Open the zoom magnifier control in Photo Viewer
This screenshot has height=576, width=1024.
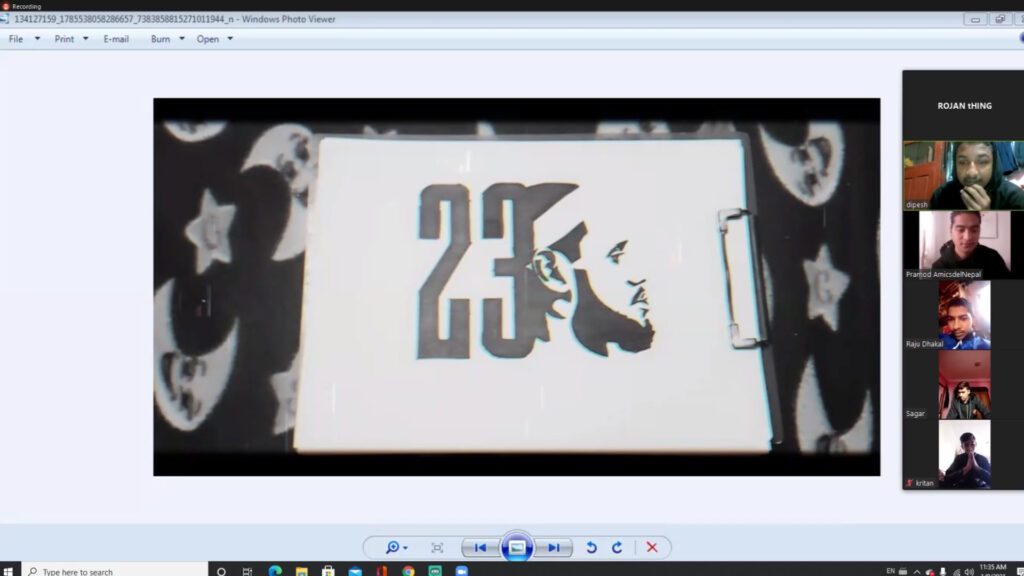(396, 547)
